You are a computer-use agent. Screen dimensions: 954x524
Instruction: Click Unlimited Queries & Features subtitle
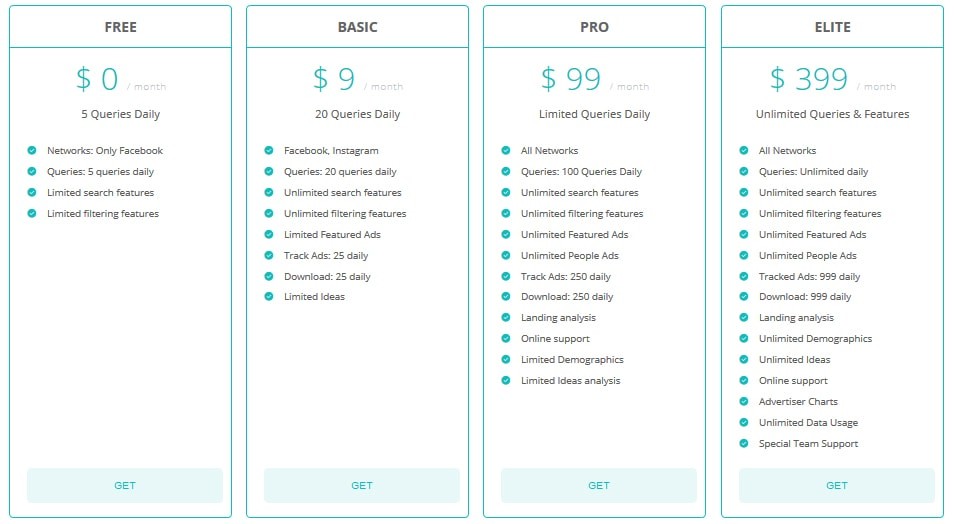(832, 114)
